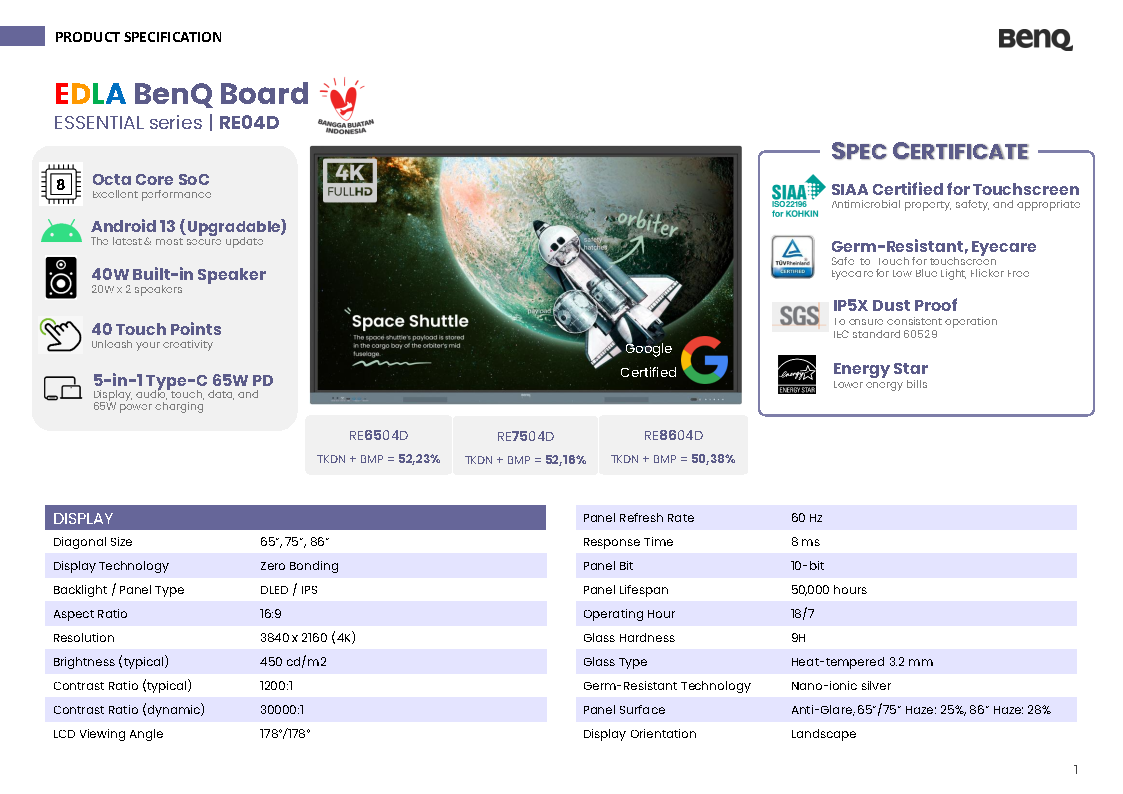Click the 'Google Certified' label
This screenshot has height=794, width=1123.
point(648,360)
